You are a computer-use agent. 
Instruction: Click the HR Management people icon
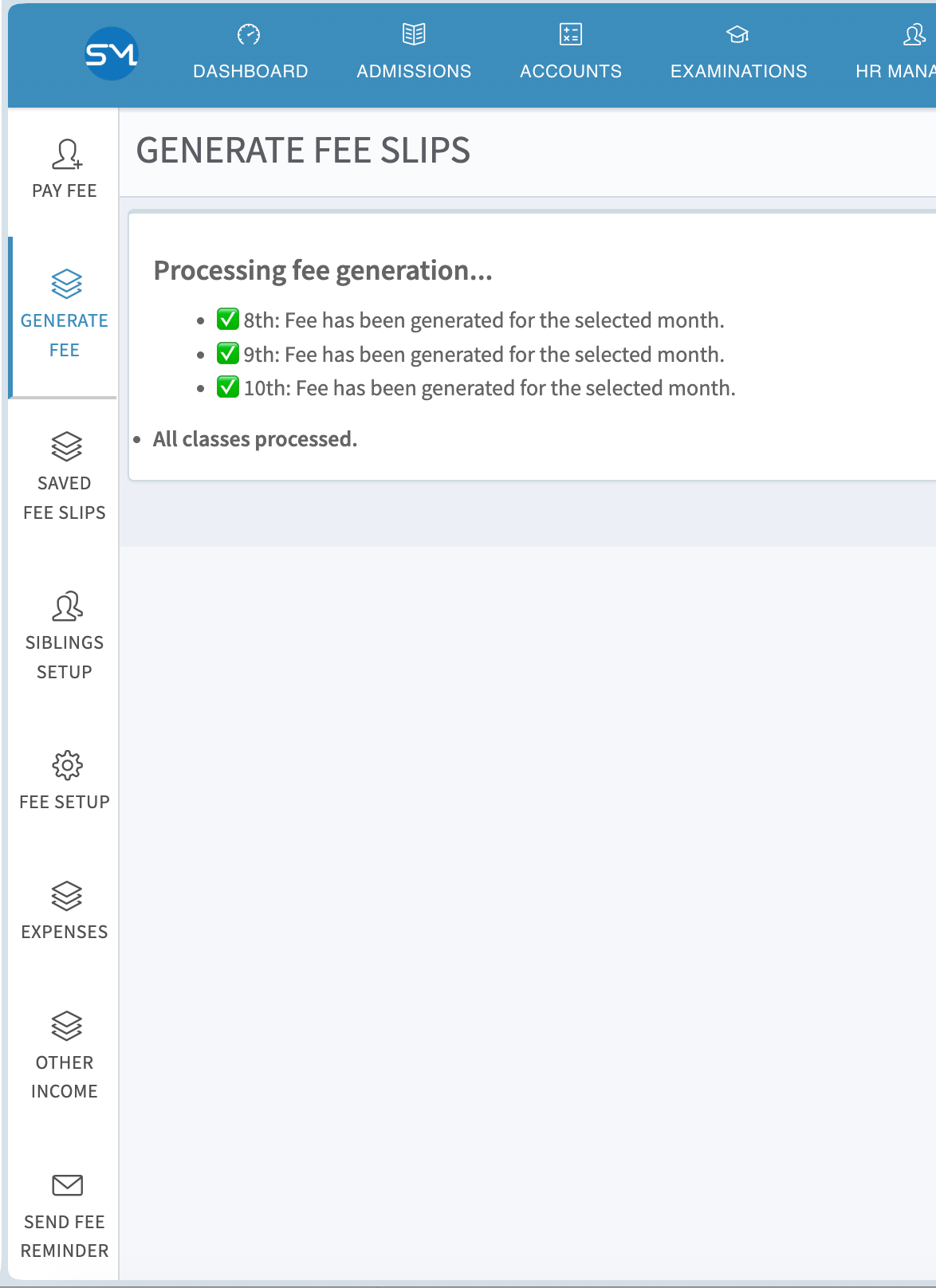click(x=914, y=34)
